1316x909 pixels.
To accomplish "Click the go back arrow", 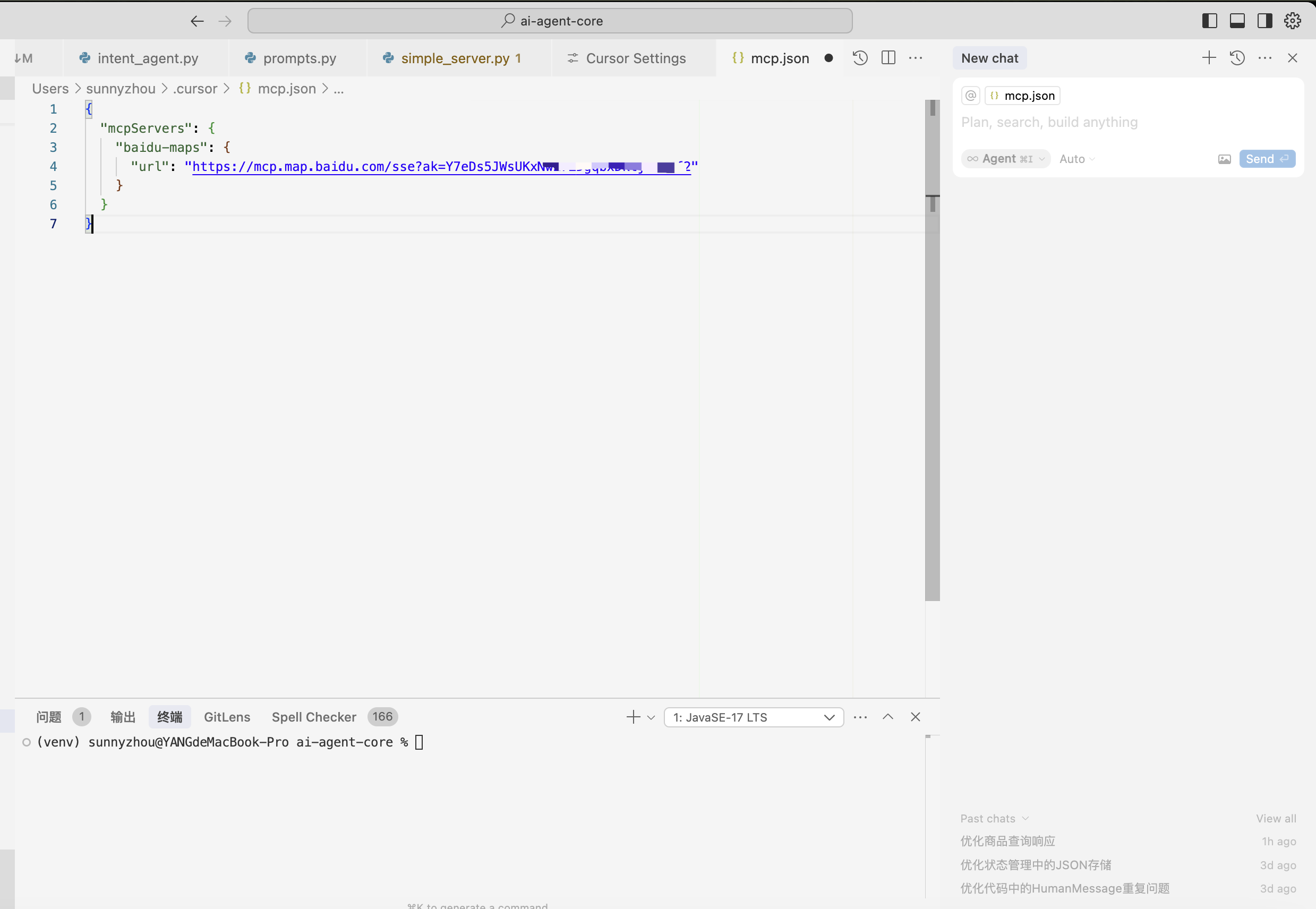I will tap(197, 21).
